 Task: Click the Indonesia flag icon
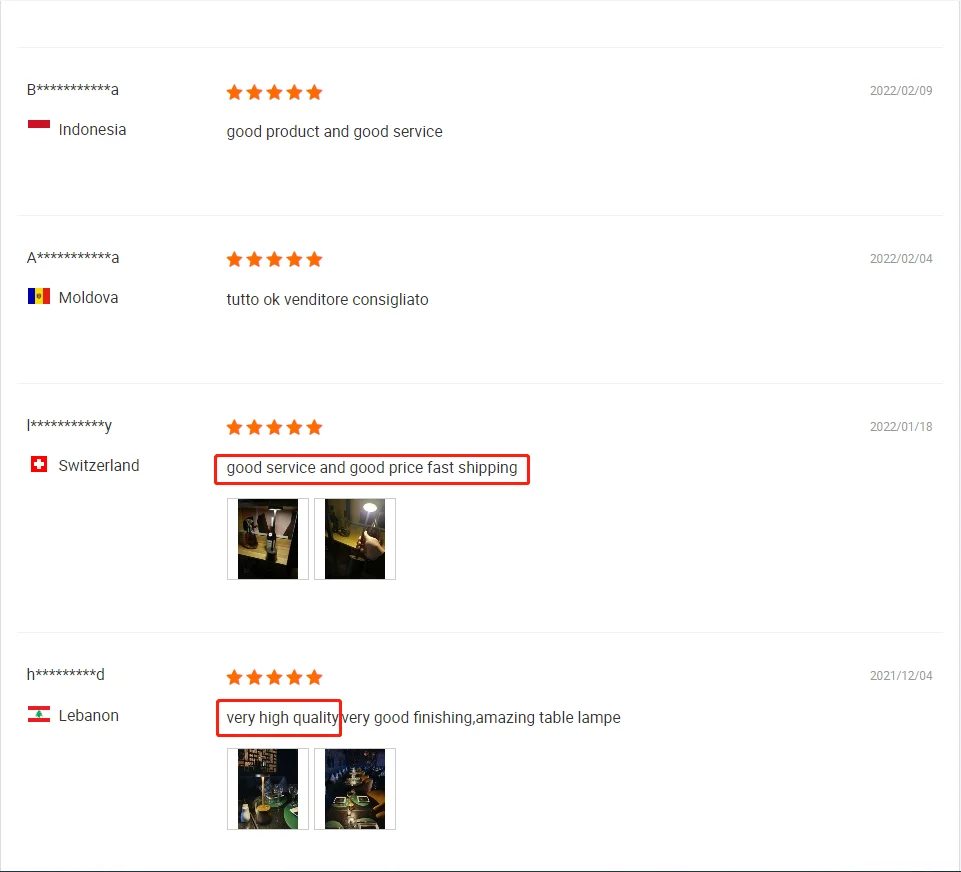tap(39, 127)
